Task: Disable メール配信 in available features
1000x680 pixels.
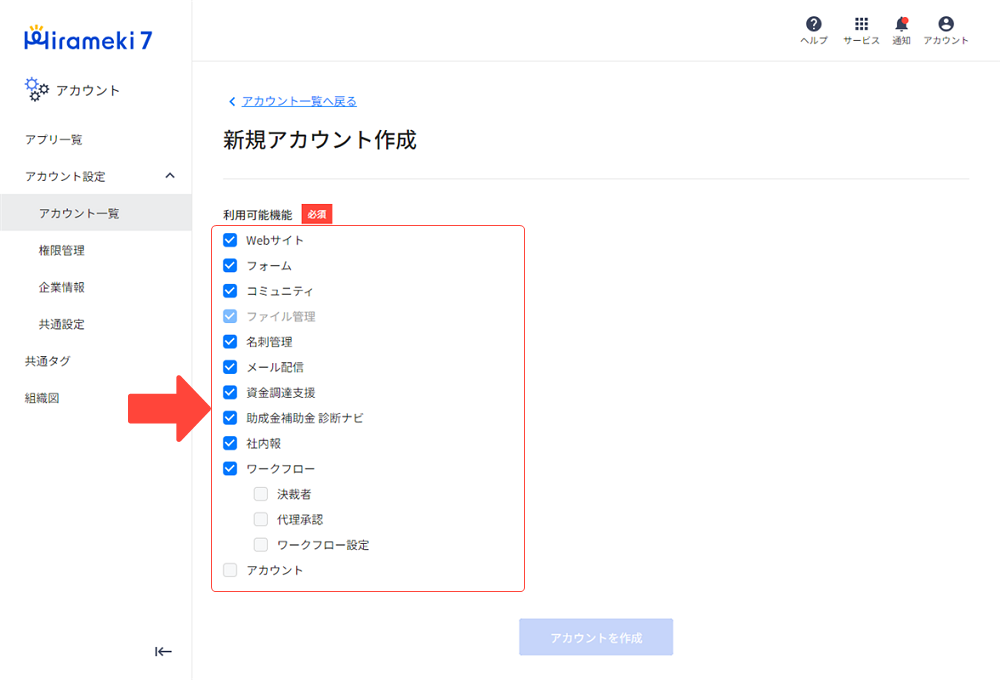Action: coord(230,366)
